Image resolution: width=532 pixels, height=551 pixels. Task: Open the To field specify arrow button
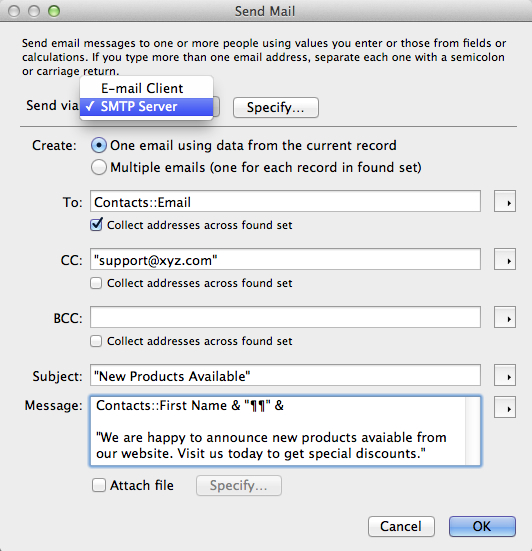505,201
